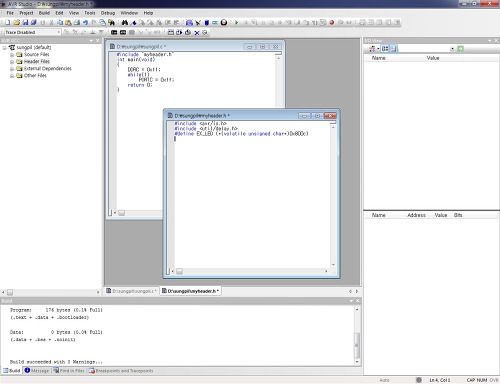Click the Find in Files toolbar icon

click(111, 23)
